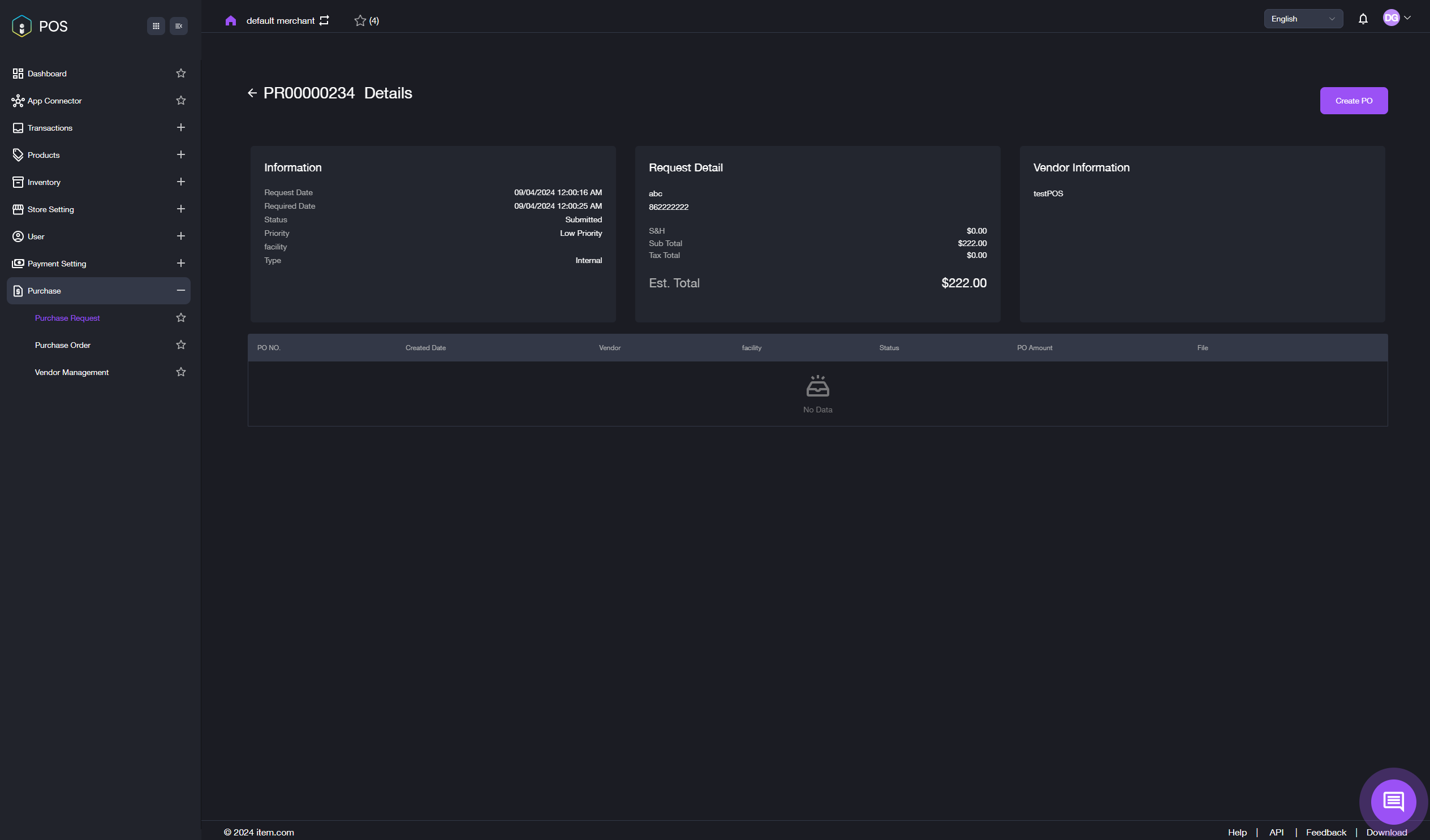The image size is (1430, 840).
Task: Collapse the Purchase menu section
Action: pos(181,291)
